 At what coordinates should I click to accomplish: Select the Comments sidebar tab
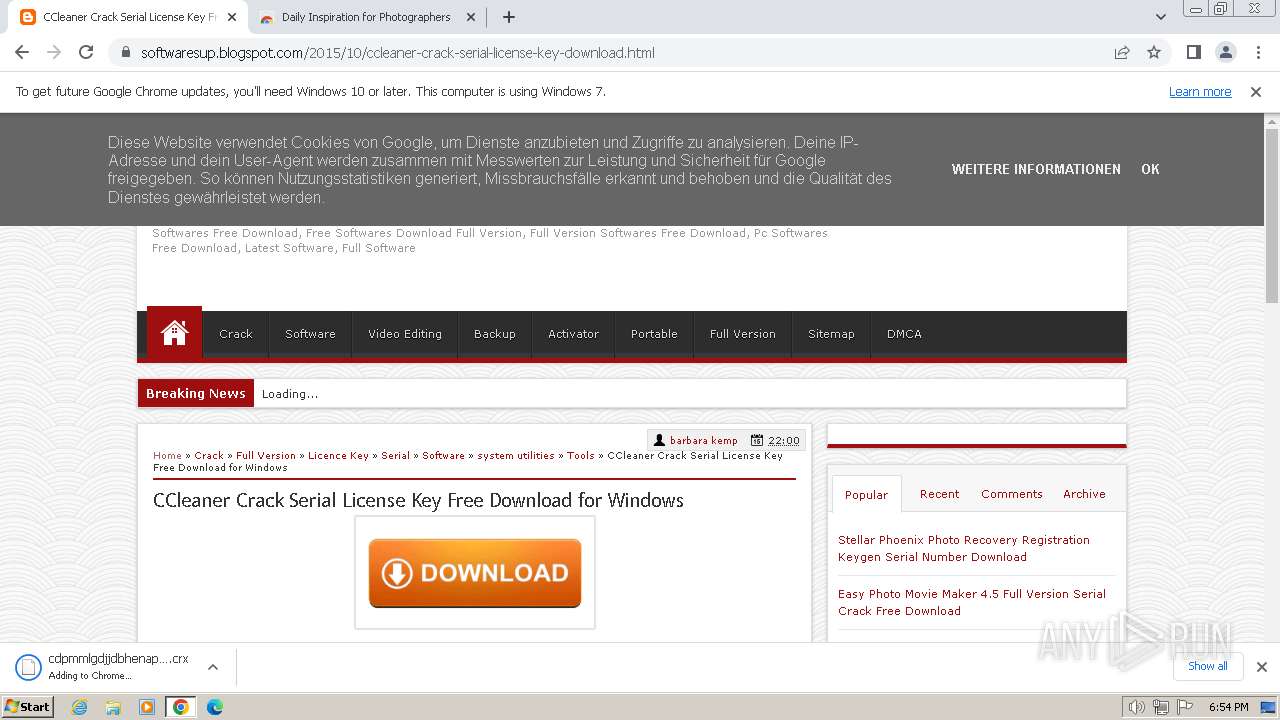1012,494
